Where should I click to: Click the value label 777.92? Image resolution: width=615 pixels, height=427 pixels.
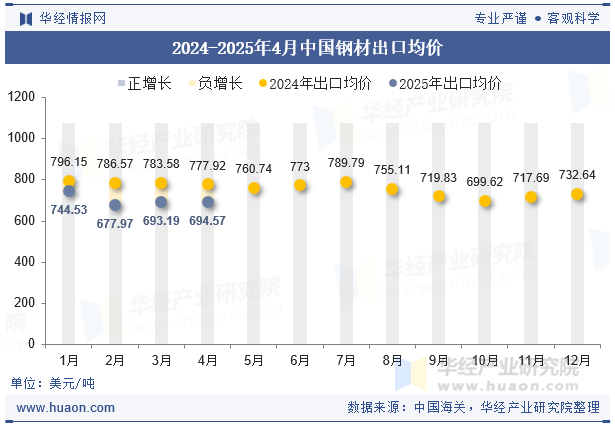tap(207, 166)
